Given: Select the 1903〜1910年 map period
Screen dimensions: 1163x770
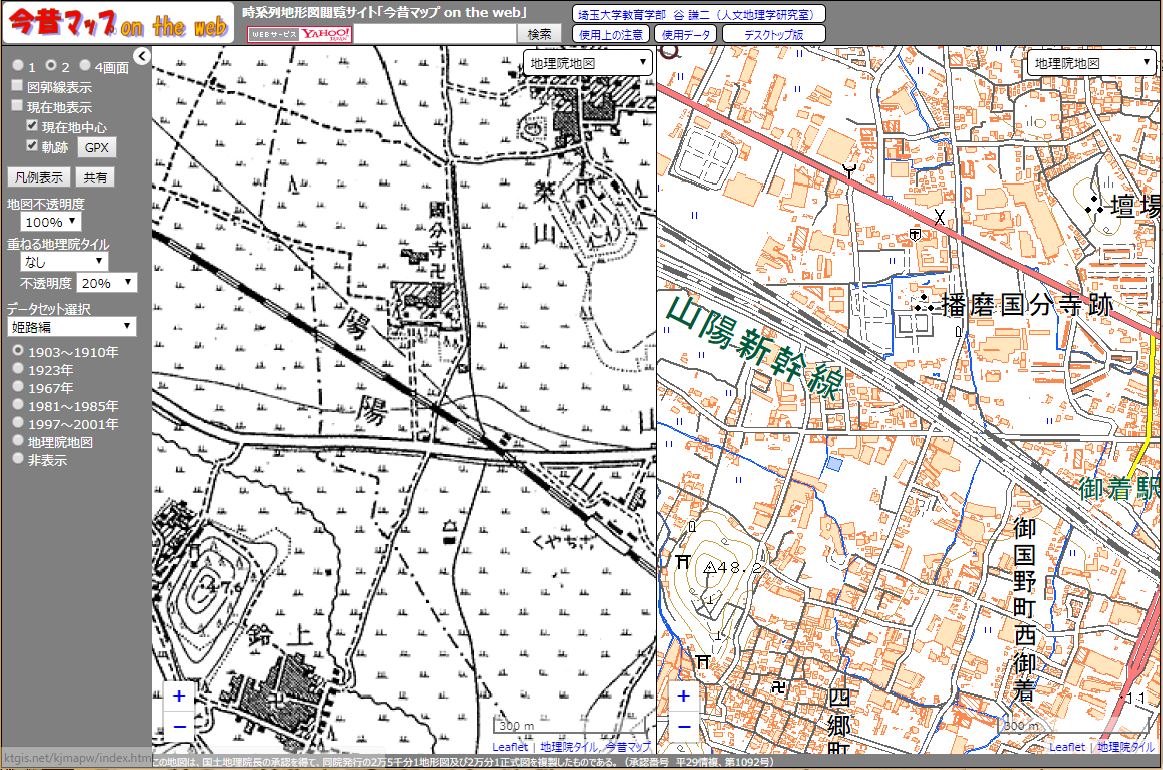Looking at the screenshot, I should click(18, 350).
